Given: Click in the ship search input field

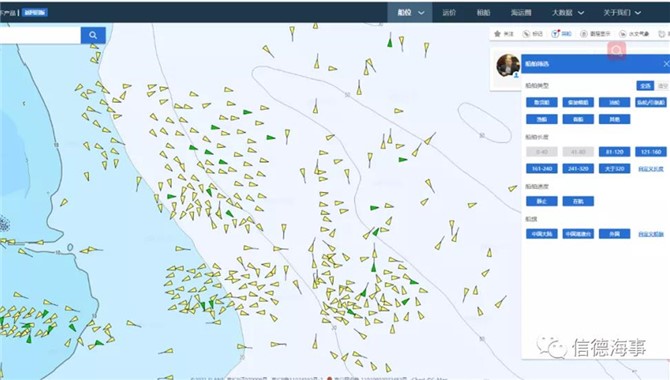Looking at the screenshot, I should click(x=40, y=35).
